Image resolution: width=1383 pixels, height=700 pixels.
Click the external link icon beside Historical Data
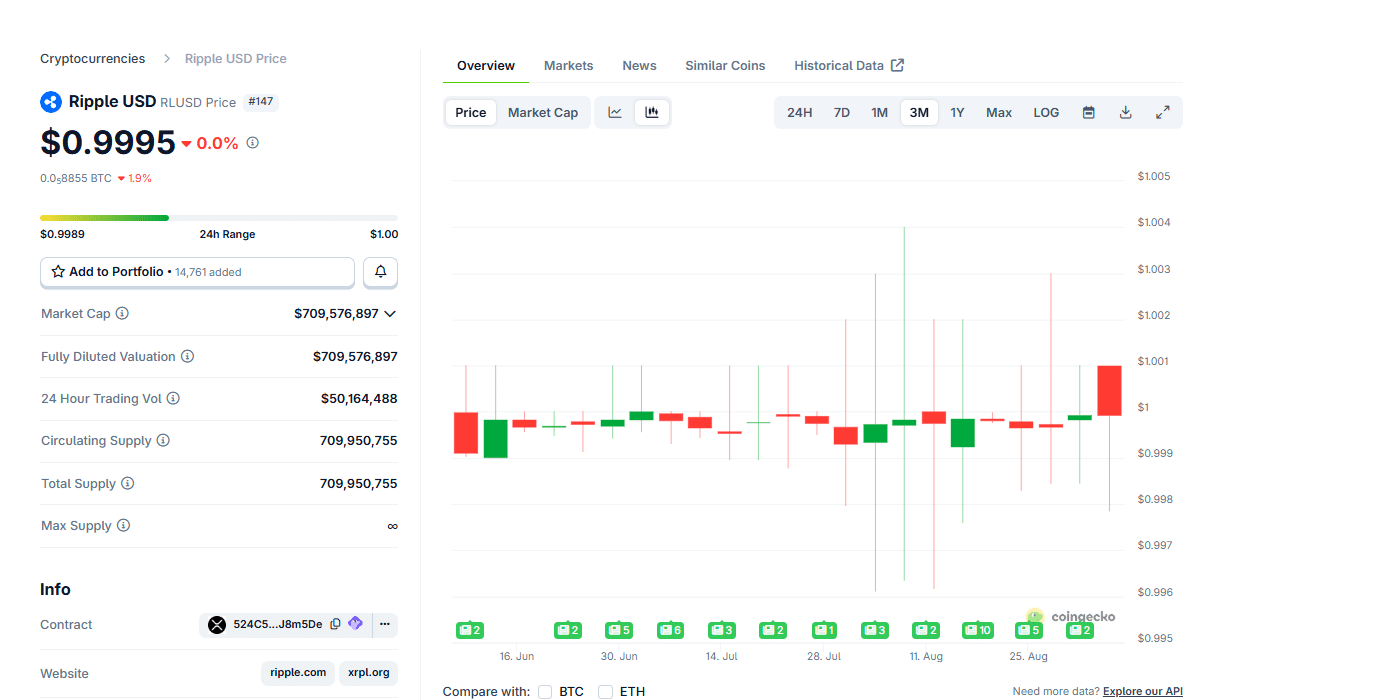[897, 65]
